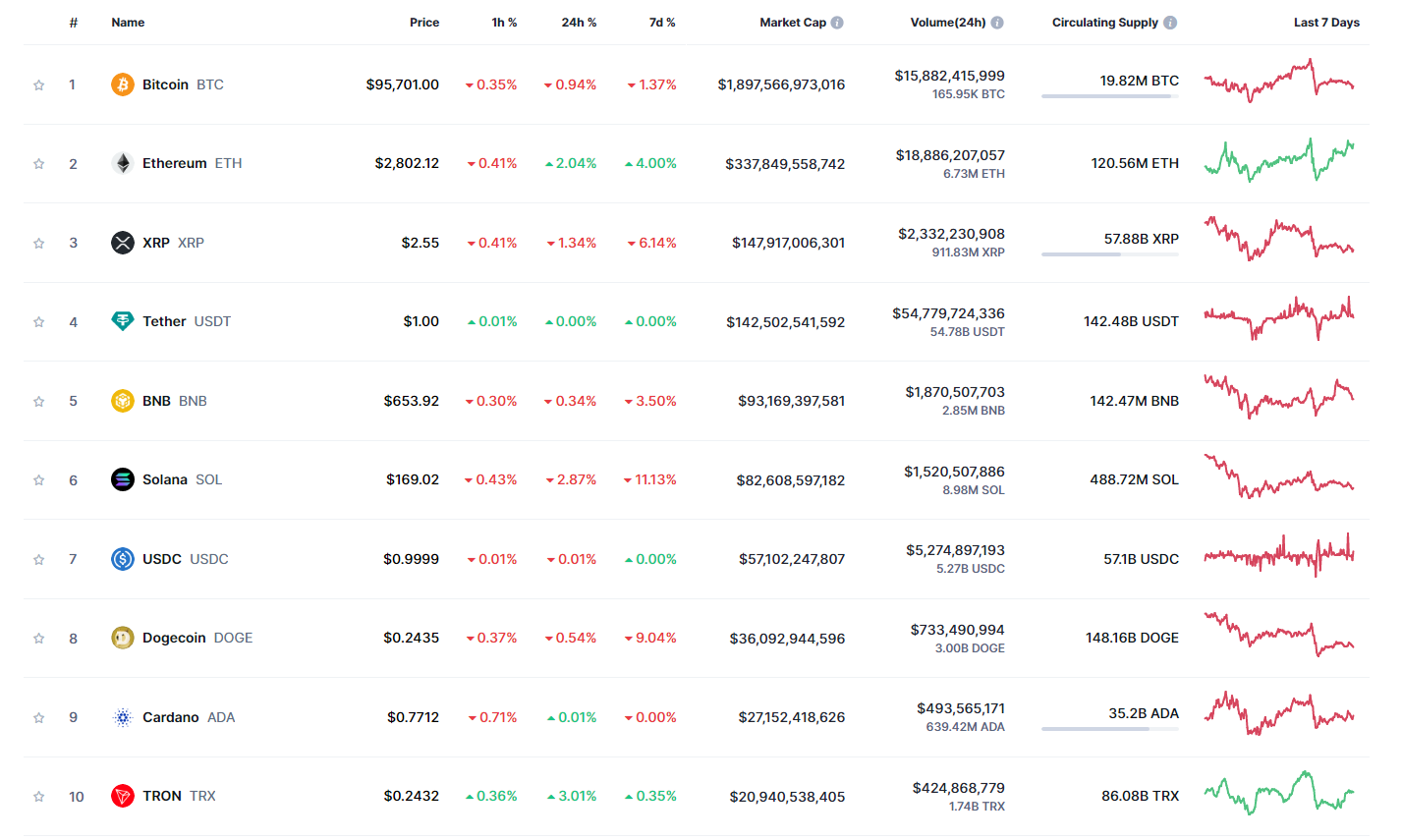
Task: Add Bitcoin to watchlist with star
Action: (39, 85)
